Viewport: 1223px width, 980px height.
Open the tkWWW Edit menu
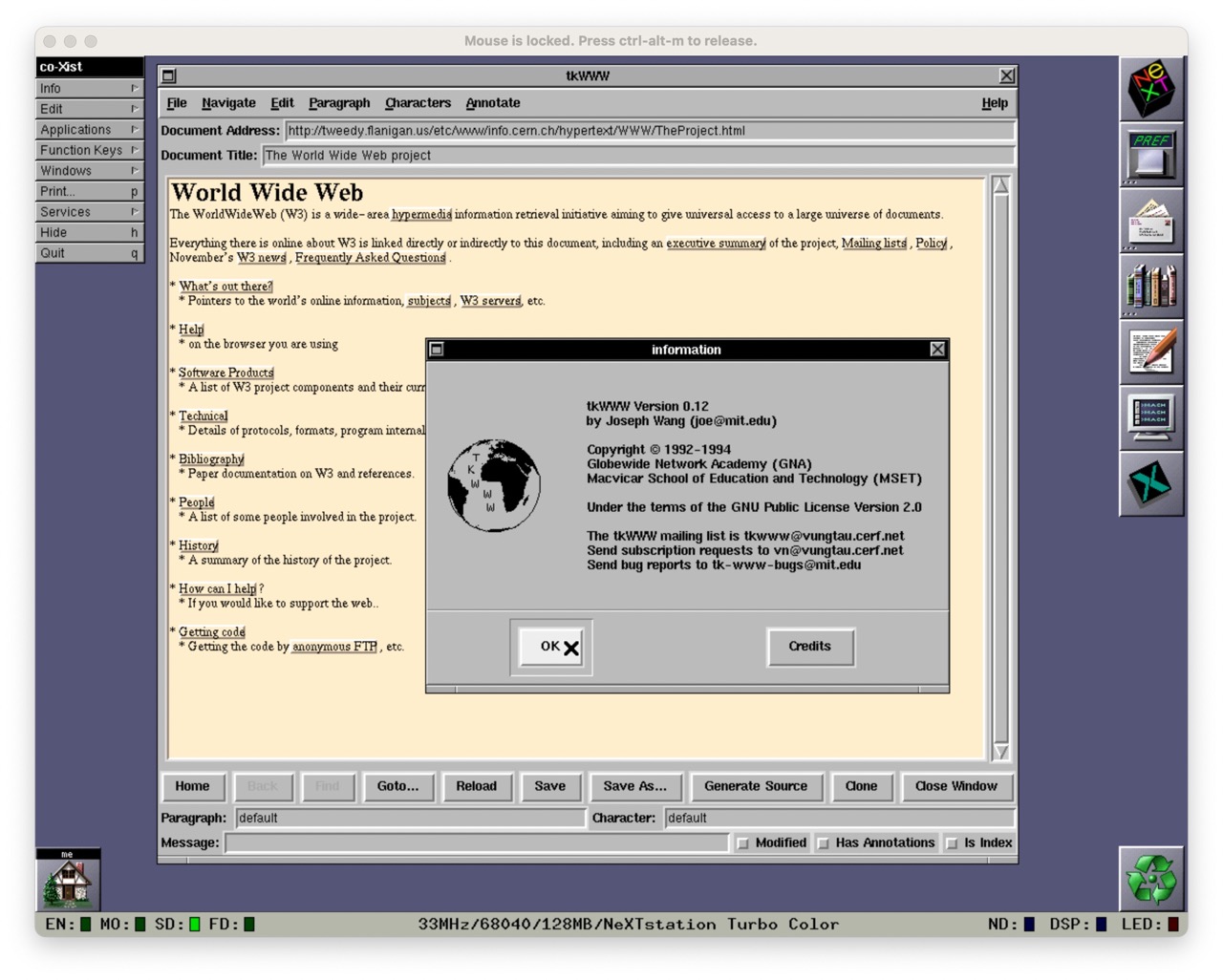tap(282, 103)
